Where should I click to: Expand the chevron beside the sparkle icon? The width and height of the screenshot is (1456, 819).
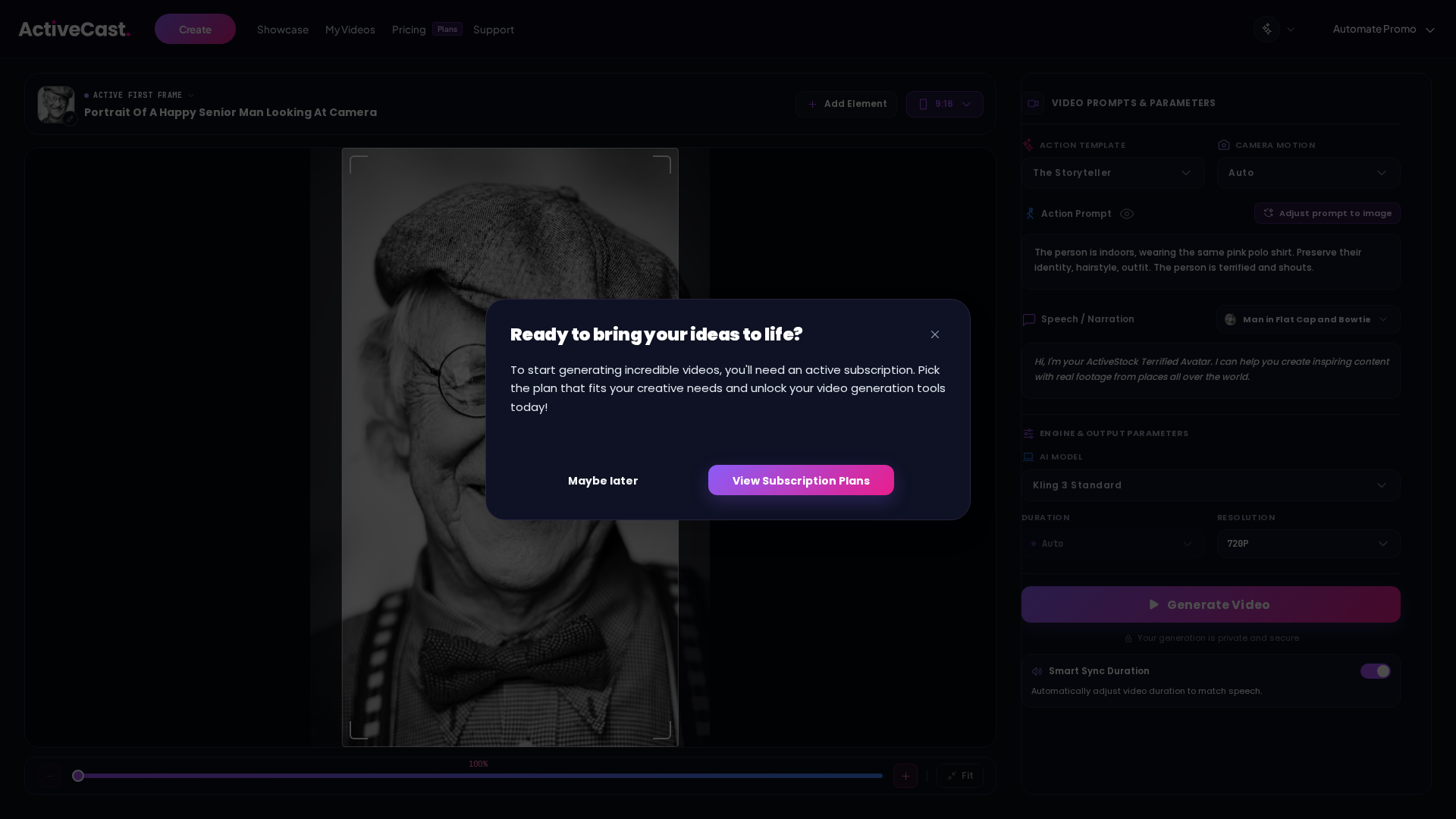click(1291, 30)
